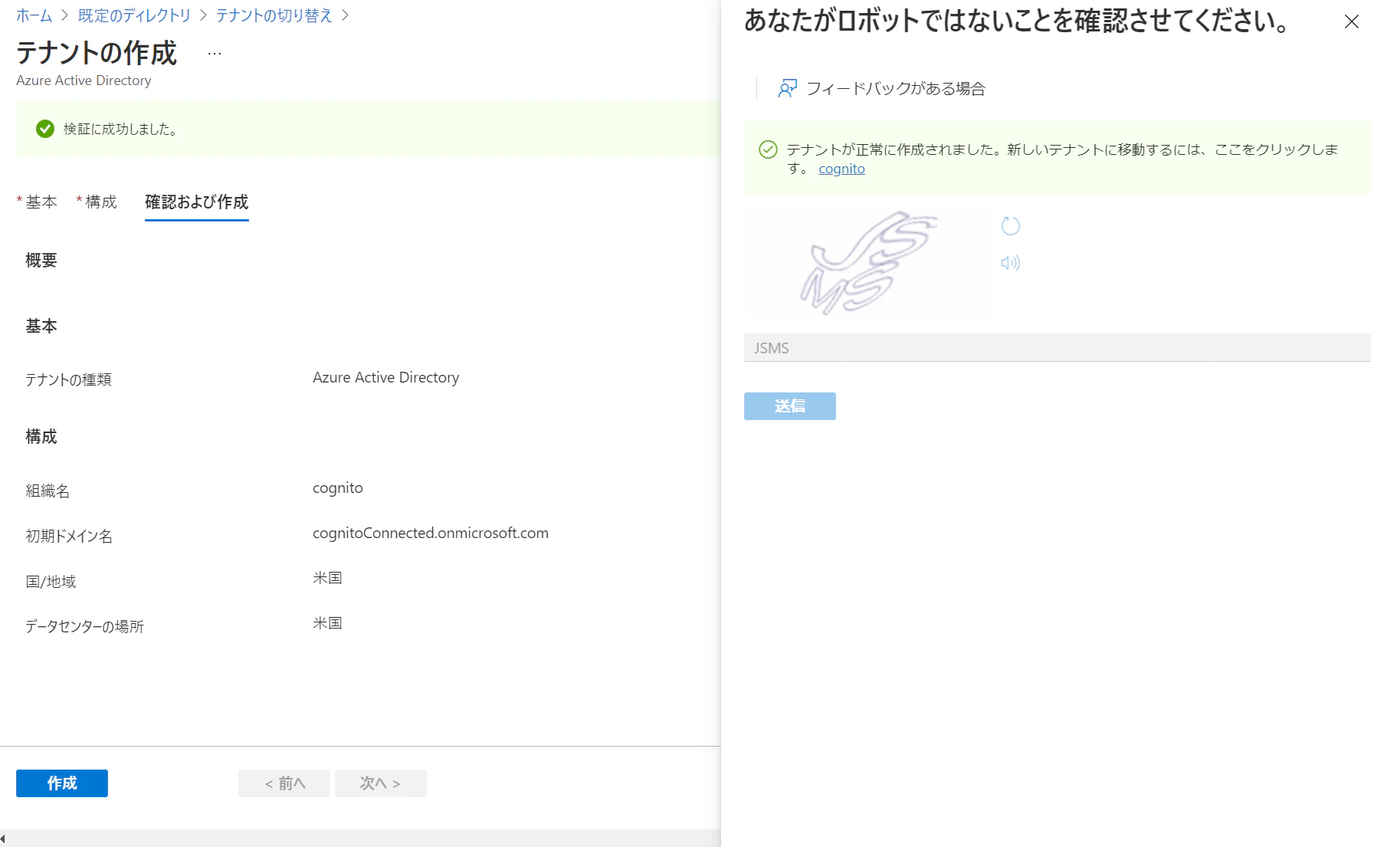Click the CAPTCHA challenge image
This screenshot has width=1400, height=847.
coord(868,263)
